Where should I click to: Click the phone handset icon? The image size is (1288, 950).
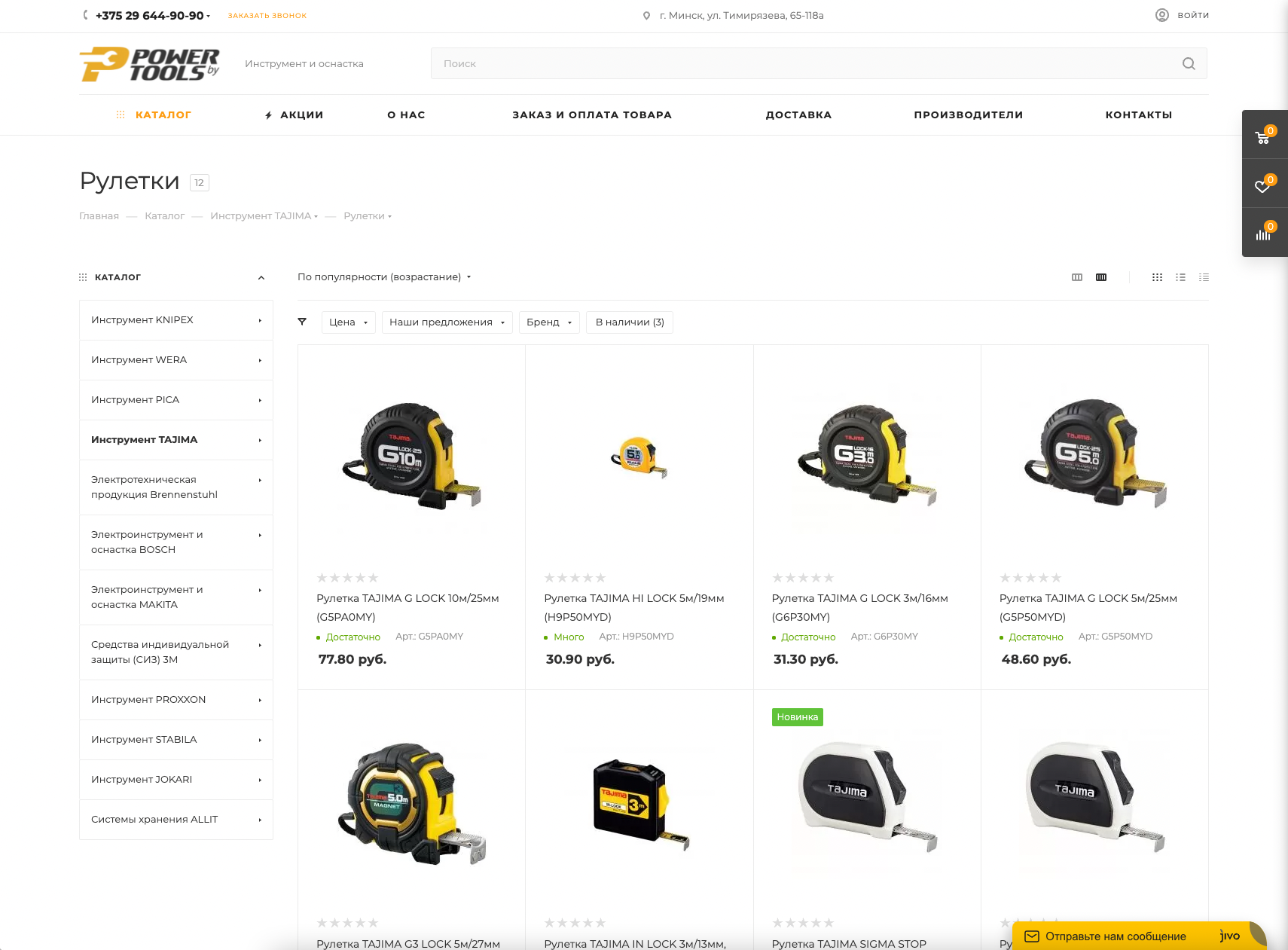click(x=86, y=15)
